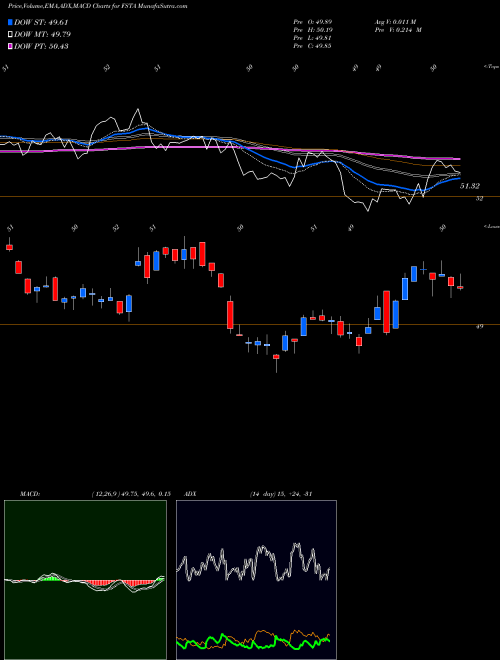The height and width of the screenshot is (660, 500).
Task: Click the 'Pre O: 49.89' open value
Action: [x=312, y=22]
